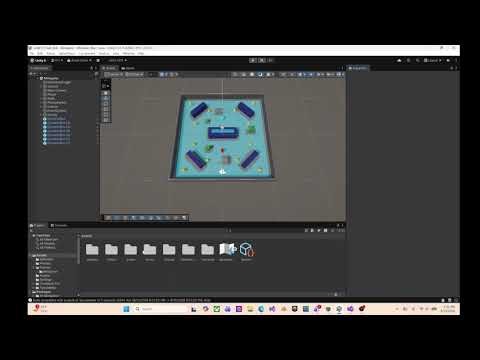Select the Move tool in Scene overlay
The height and width of the screenshot is (360, 480).
click(106, 98)
